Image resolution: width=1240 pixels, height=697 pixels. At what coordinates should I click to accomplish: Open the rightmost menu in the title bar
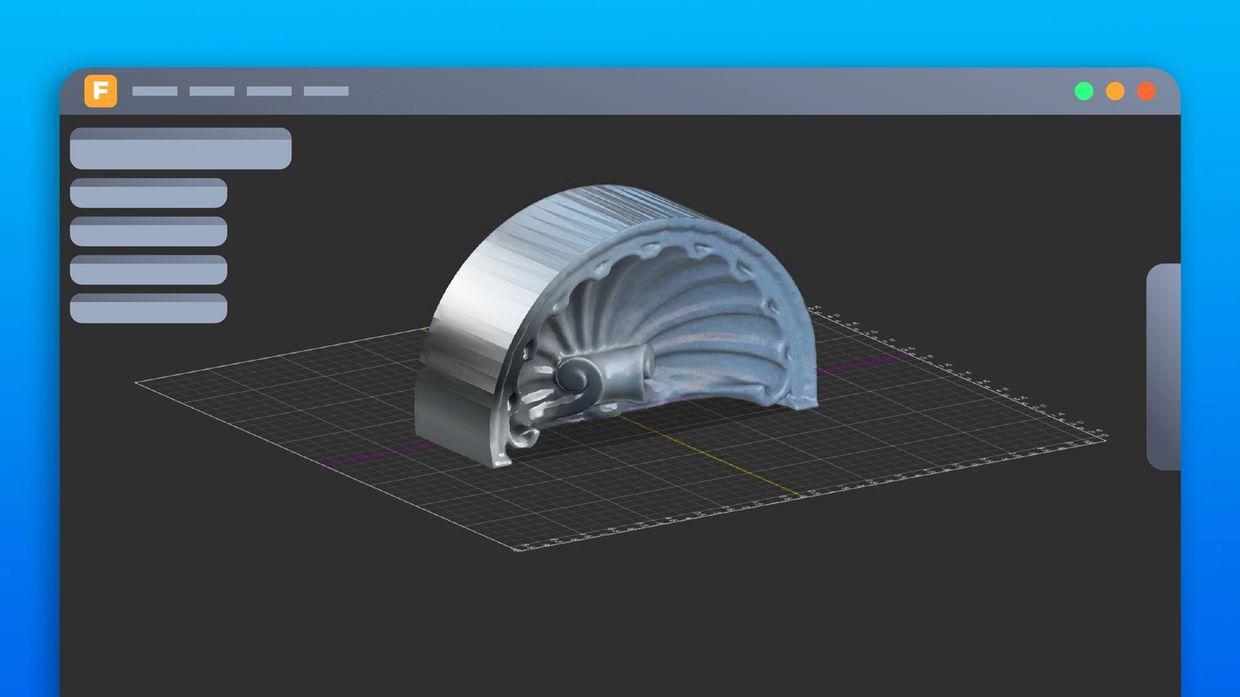coord(325,90)
